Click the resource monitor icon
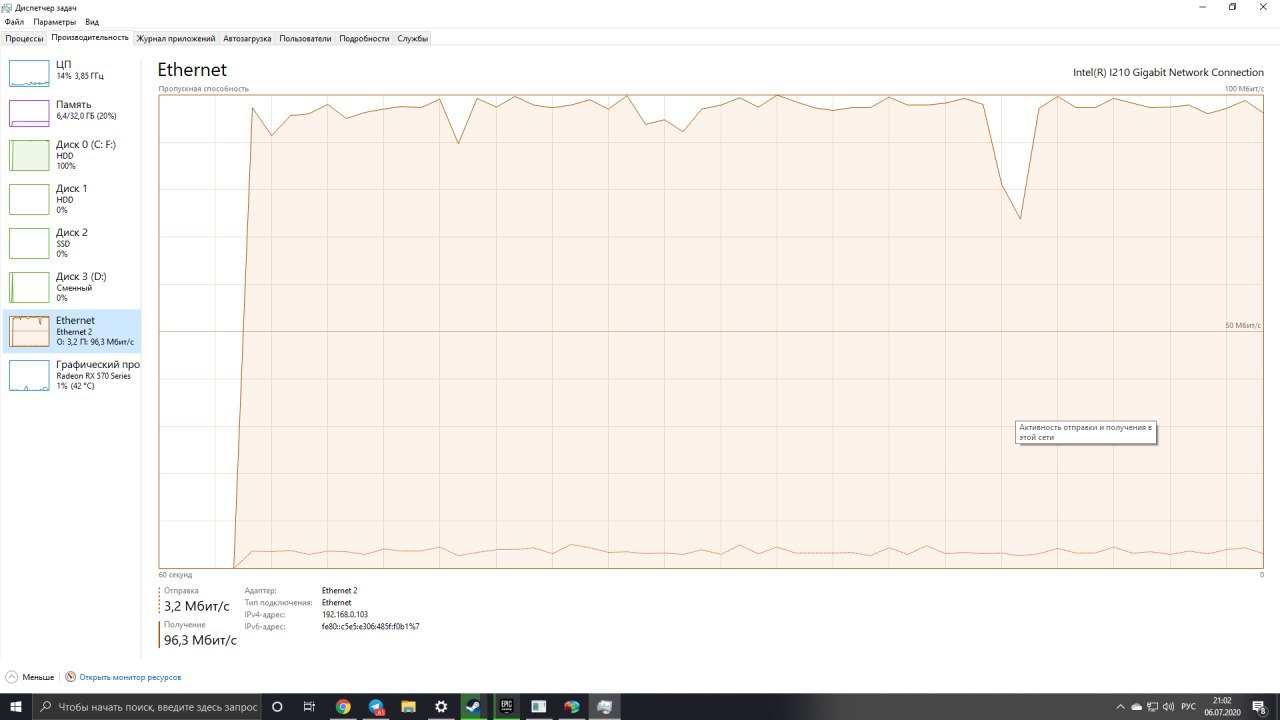 71,677
